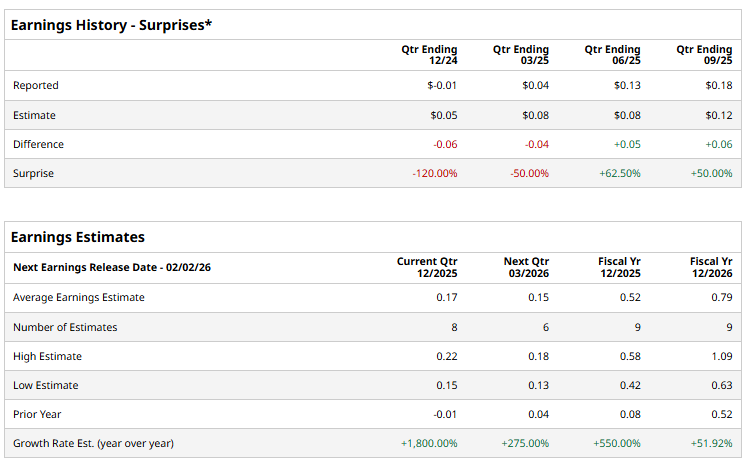The height and width of the screenshot is (463, 748).
Task: Click the Prior Year row label
Action: (38, 414)
